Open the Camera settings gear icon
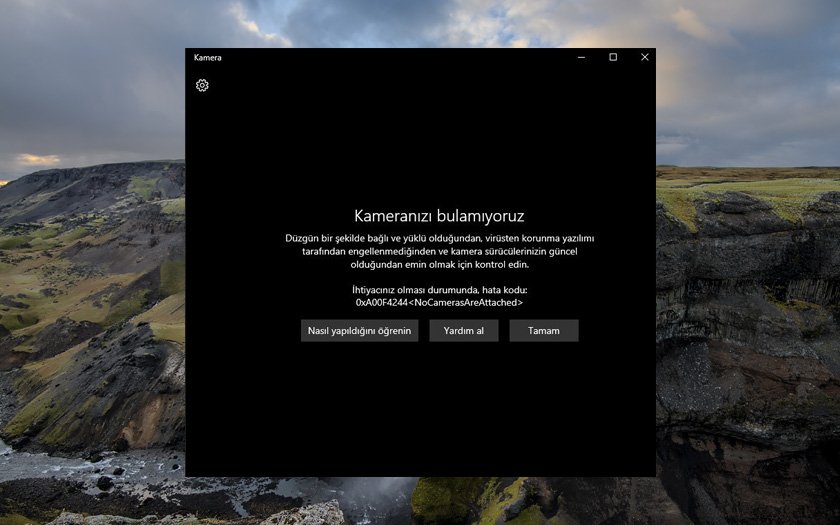 [202, 86]
